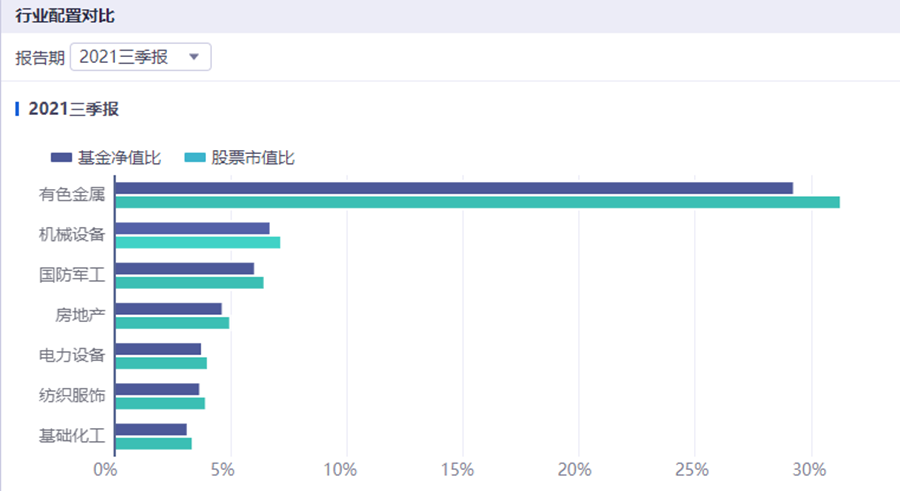This screenshot has width=900, height=491.
Task: Toggle the 基金净值比 legend series
Action: pyautogui.click(x=106, y=157)
